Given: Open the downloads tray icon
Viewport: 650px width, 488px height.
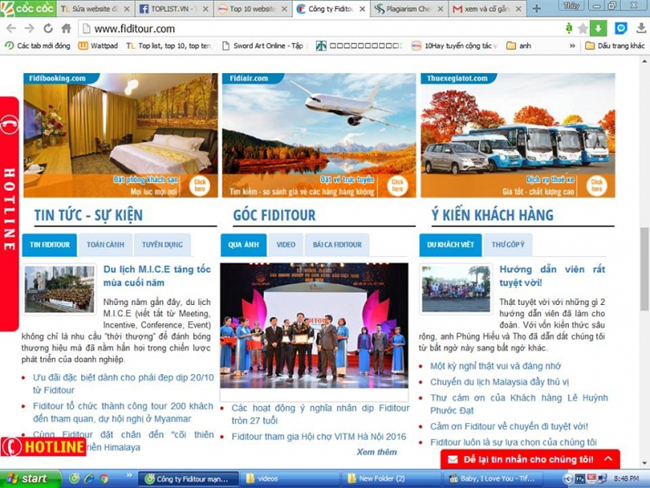Looking at the screenshot, I should [641, 29].
